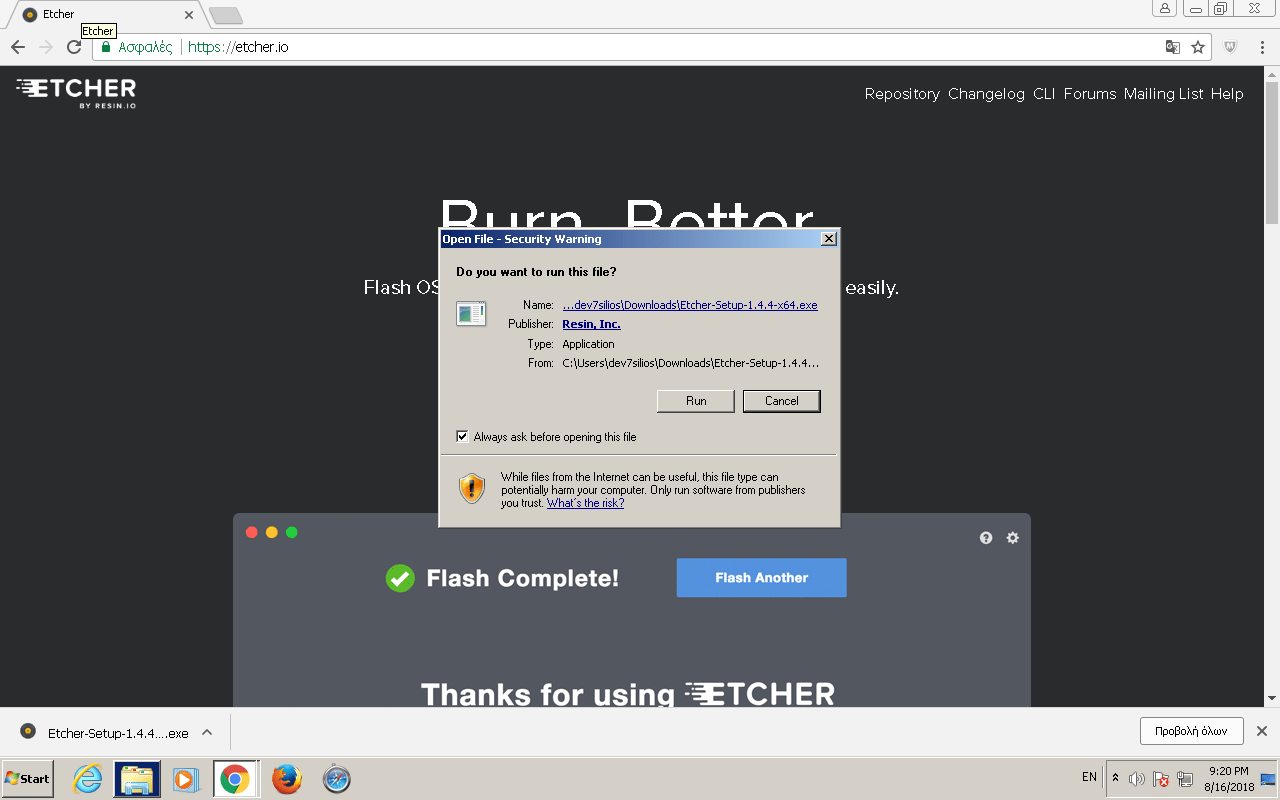Image resolution: width=1280 pixels, height=800 pixels.
Task: Cancel the Open File security dialog
Action: [782, 401]
